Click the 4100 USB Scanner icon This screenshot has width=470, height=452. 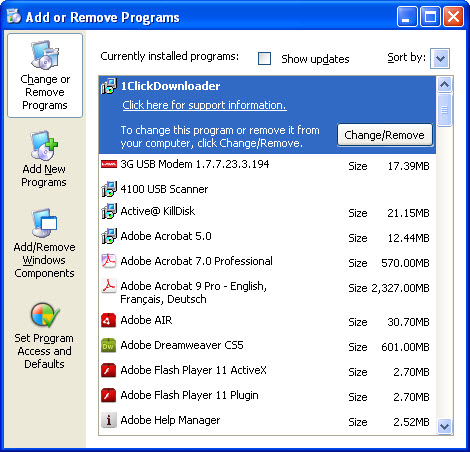tap(109, 189)
